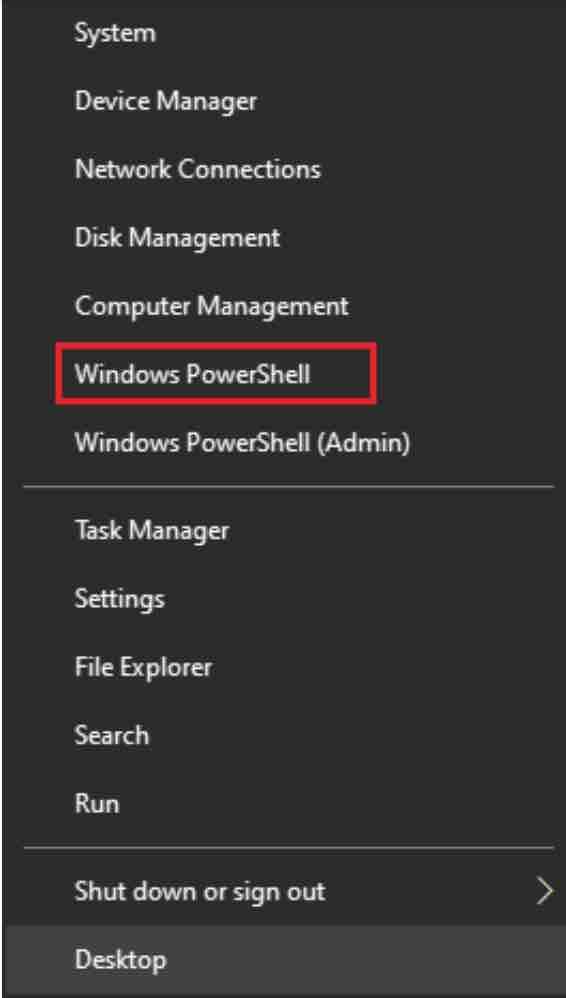Click the chevron arrow beside Shut down
Image resolution: width=566 pixels, height=998 pixels.
coord(544,892)
